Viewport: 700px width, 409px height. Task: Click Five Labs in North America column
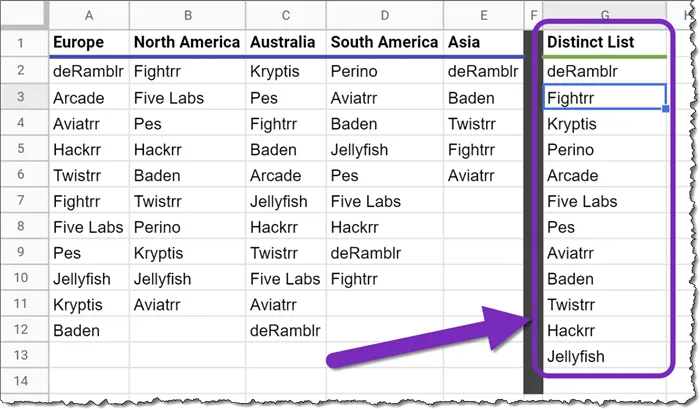coord(187,98)
